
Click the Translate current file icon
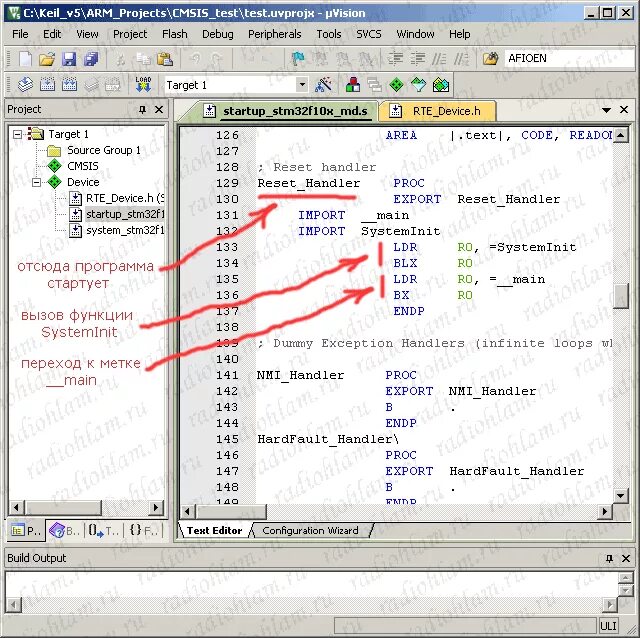[25, 85]
